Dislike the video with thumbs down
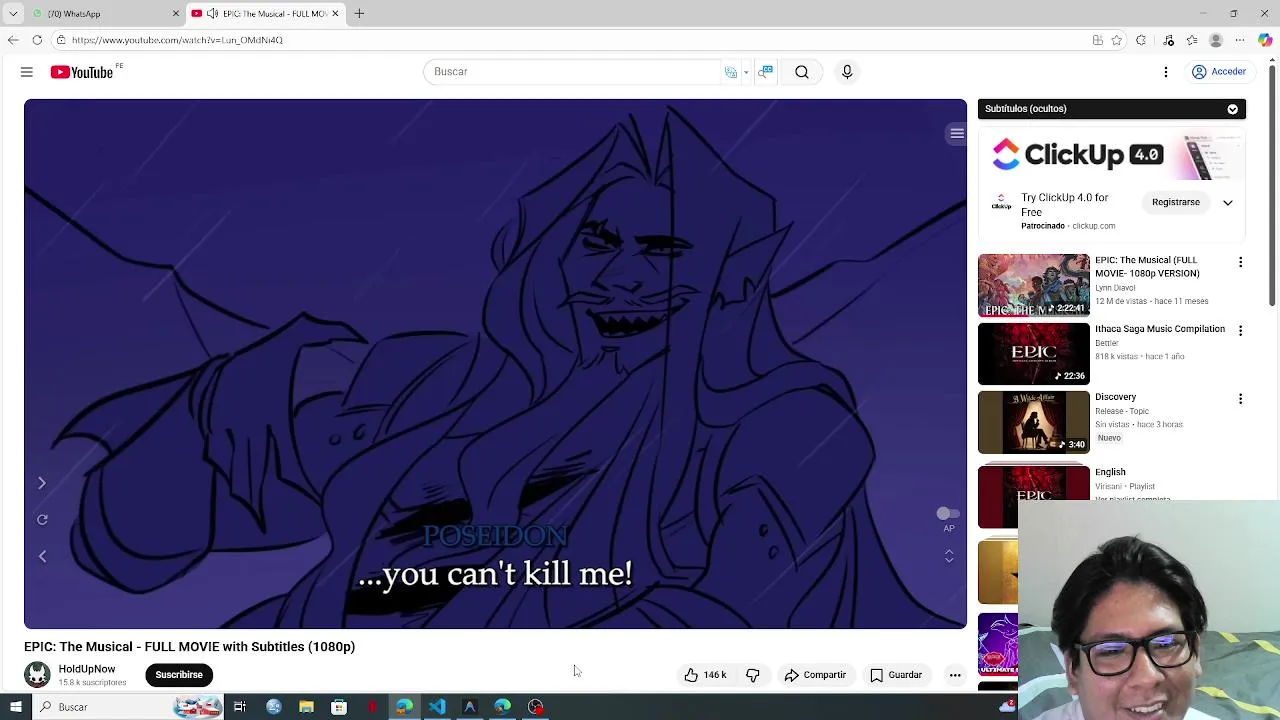This screenshot has height=720, width=1280. coord(753,675)
